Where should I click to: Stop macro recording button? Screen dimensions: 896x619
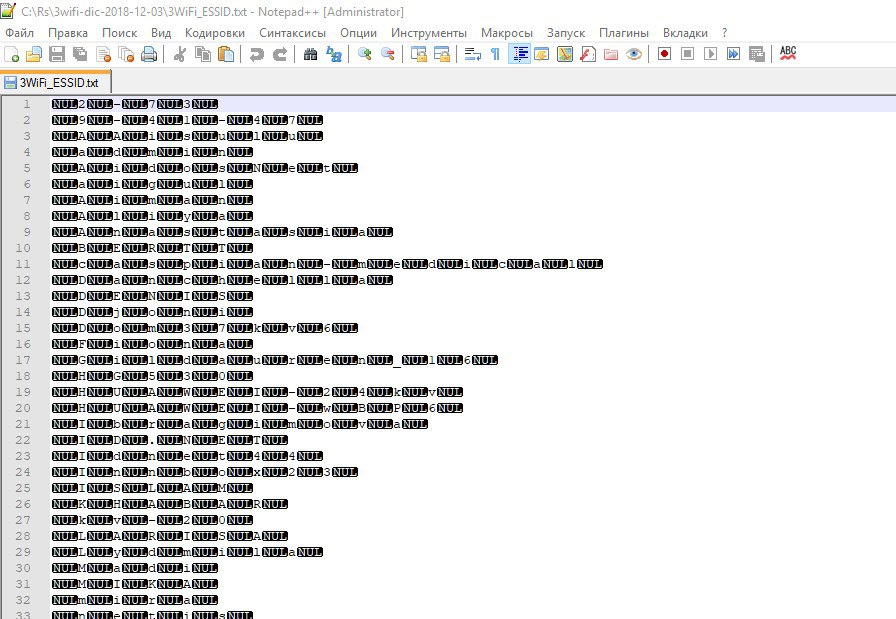pos(687,54)
